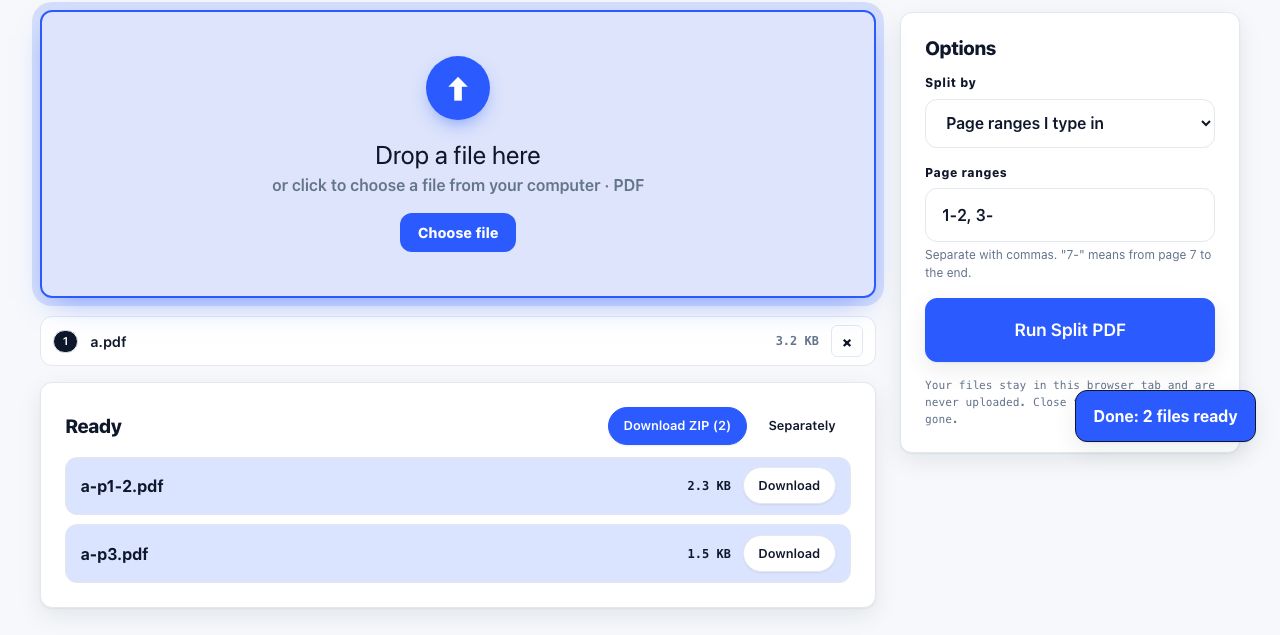Download ZIP of both files

[x=677, y=426]
